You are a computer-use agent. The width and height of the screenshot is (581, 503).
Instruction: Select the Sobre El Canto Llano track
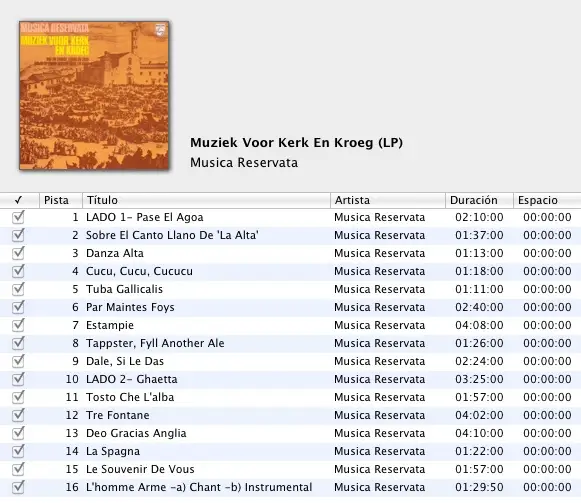tap(290, 235)
